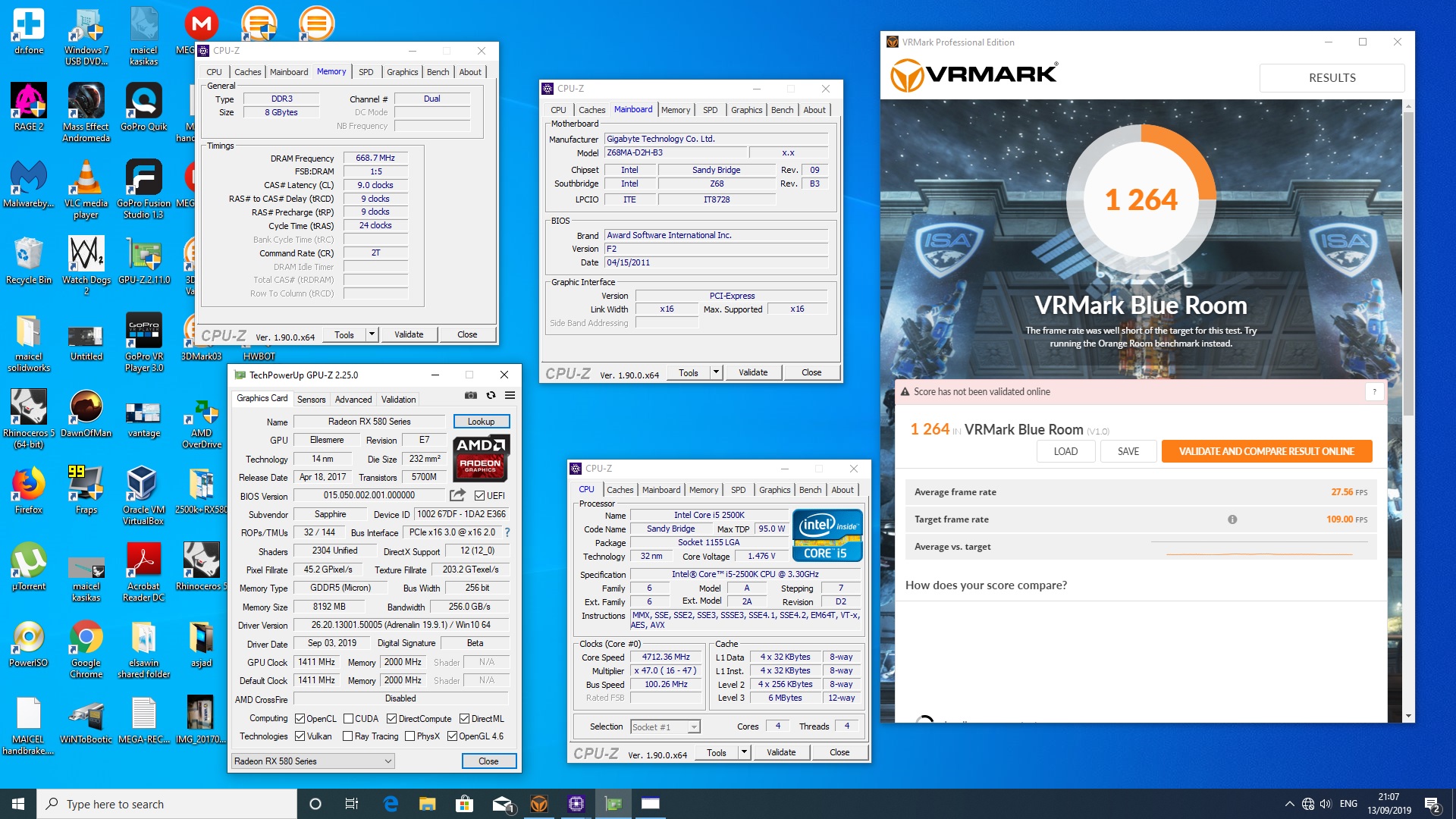Open the Socket #1 selection dropdown
This screenshot has width=1456, height=819.
pos(665,726)
